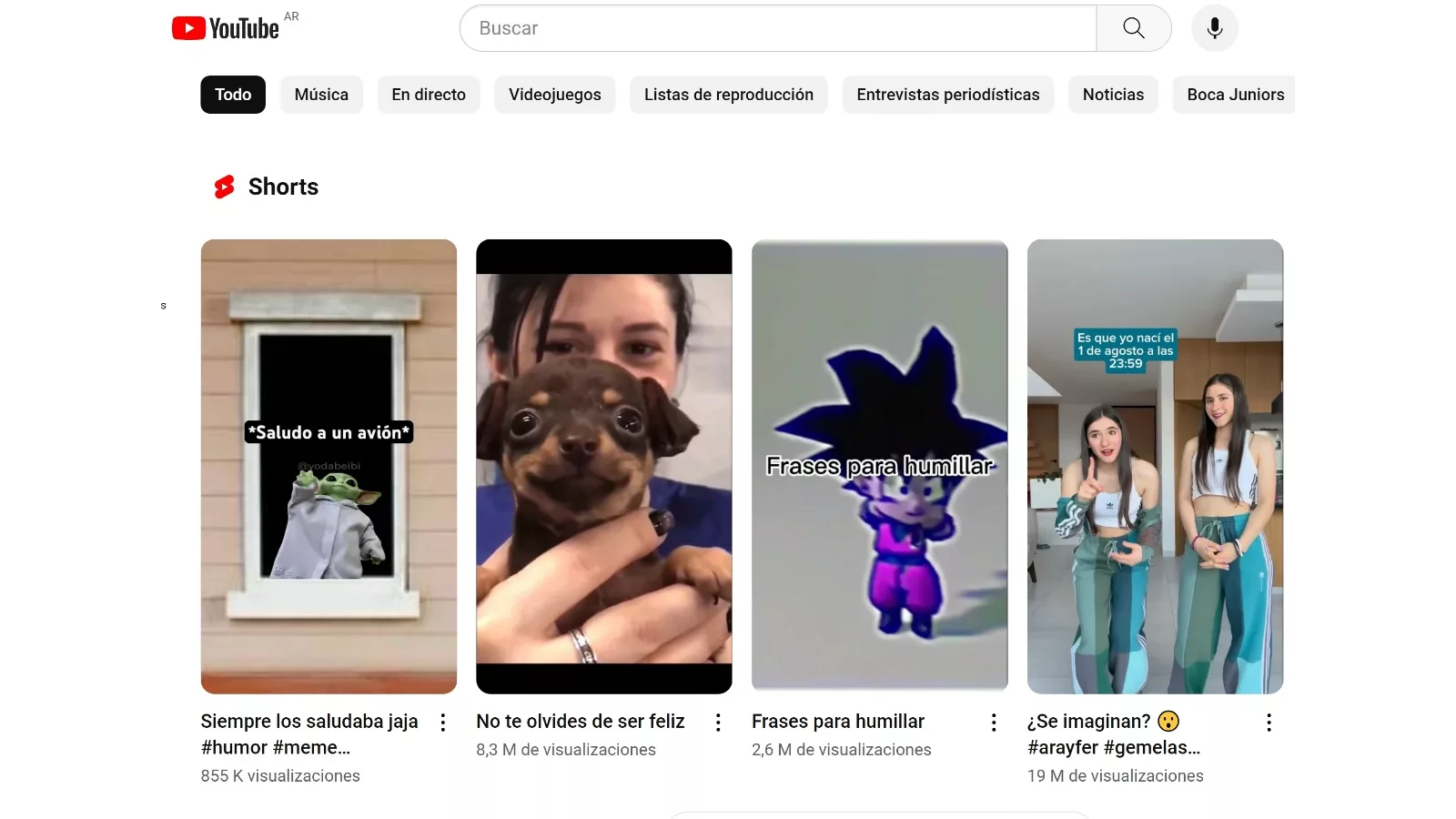
Task: Open options menu for 'Siempre los saludaba jaja'
Action: [x=443, y=723]
